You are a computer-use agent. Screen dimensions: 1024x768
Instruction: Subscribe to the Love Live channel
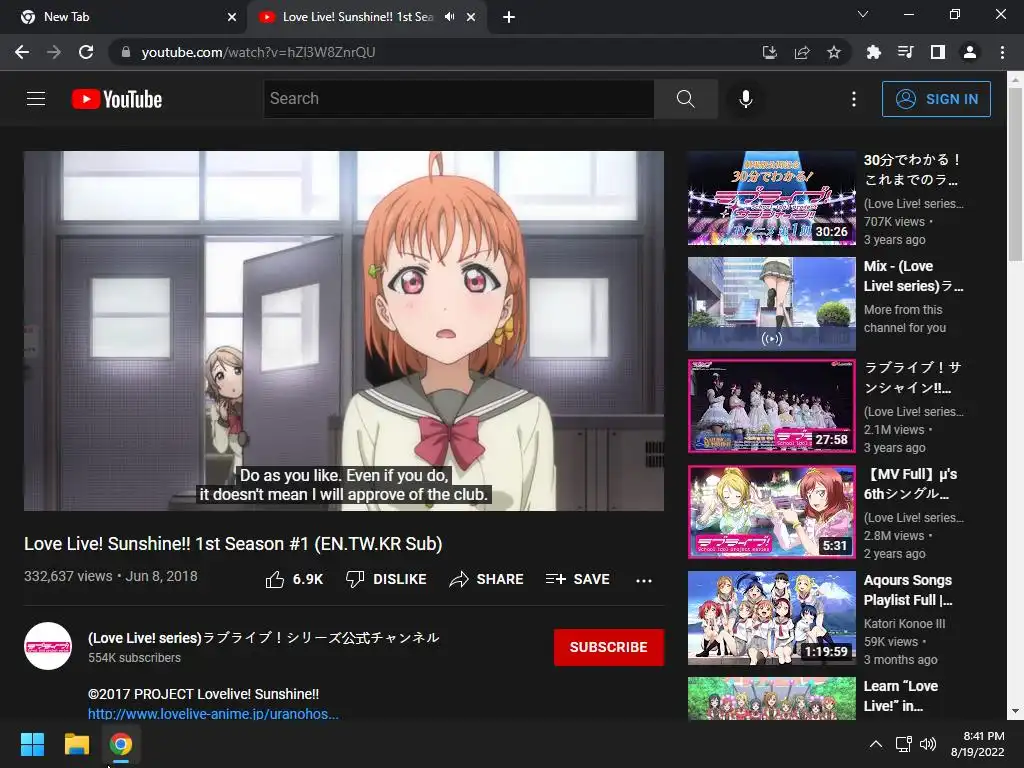[609, 647]
